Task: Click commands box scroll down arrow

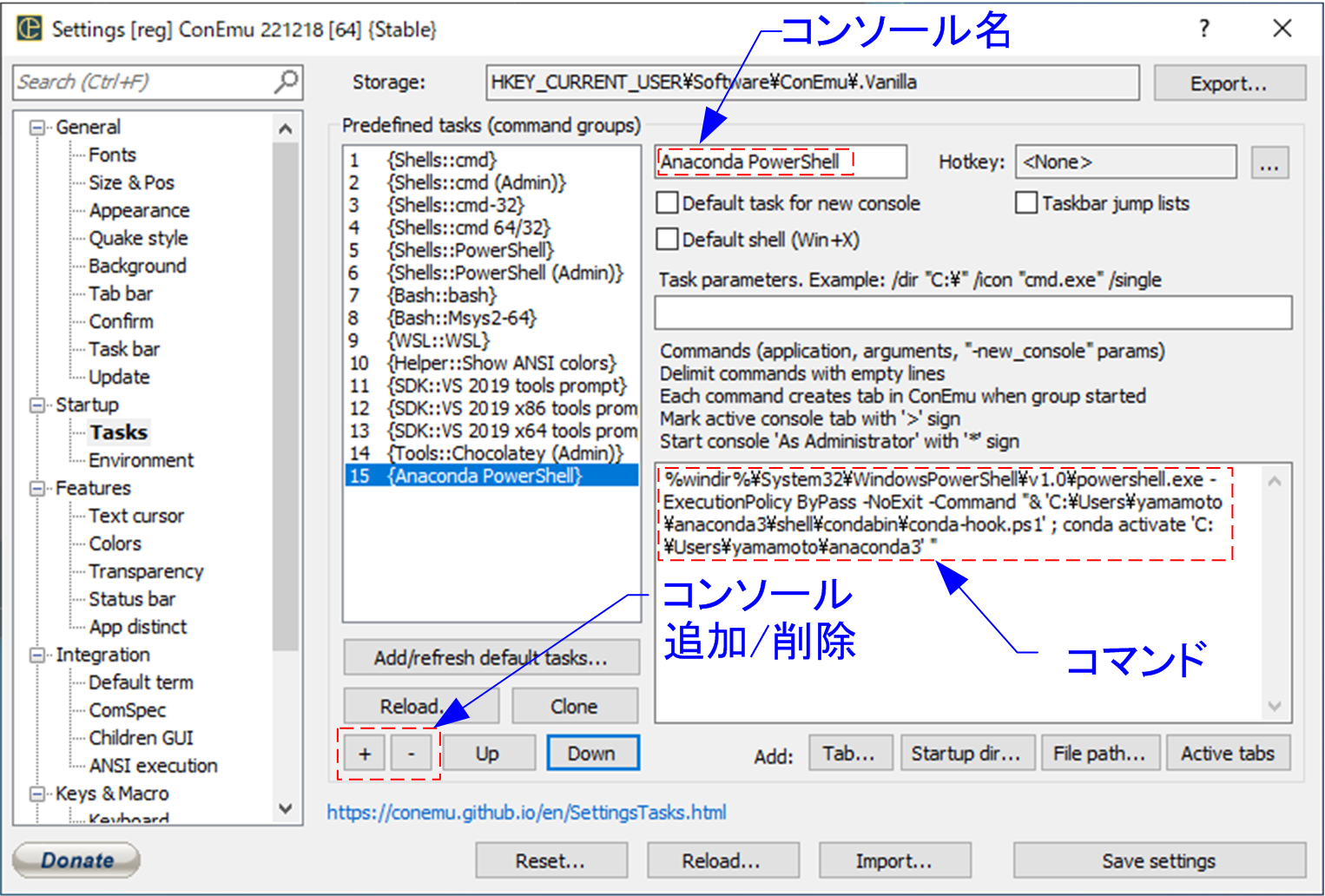Action: [1275, 706]
